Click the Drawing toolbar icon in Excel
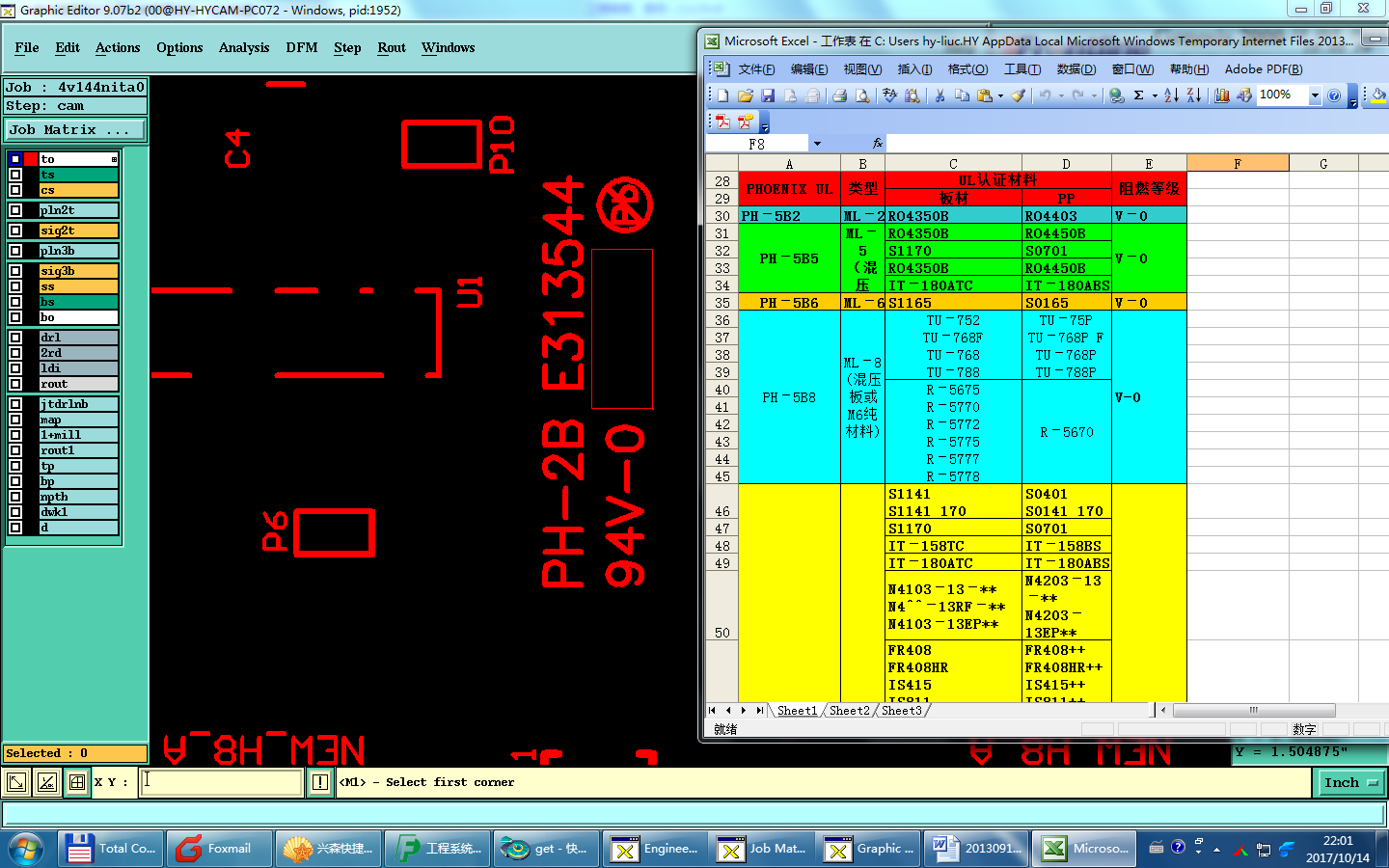The height and width of the screenshot is (868, 1389). point(1244,95)
